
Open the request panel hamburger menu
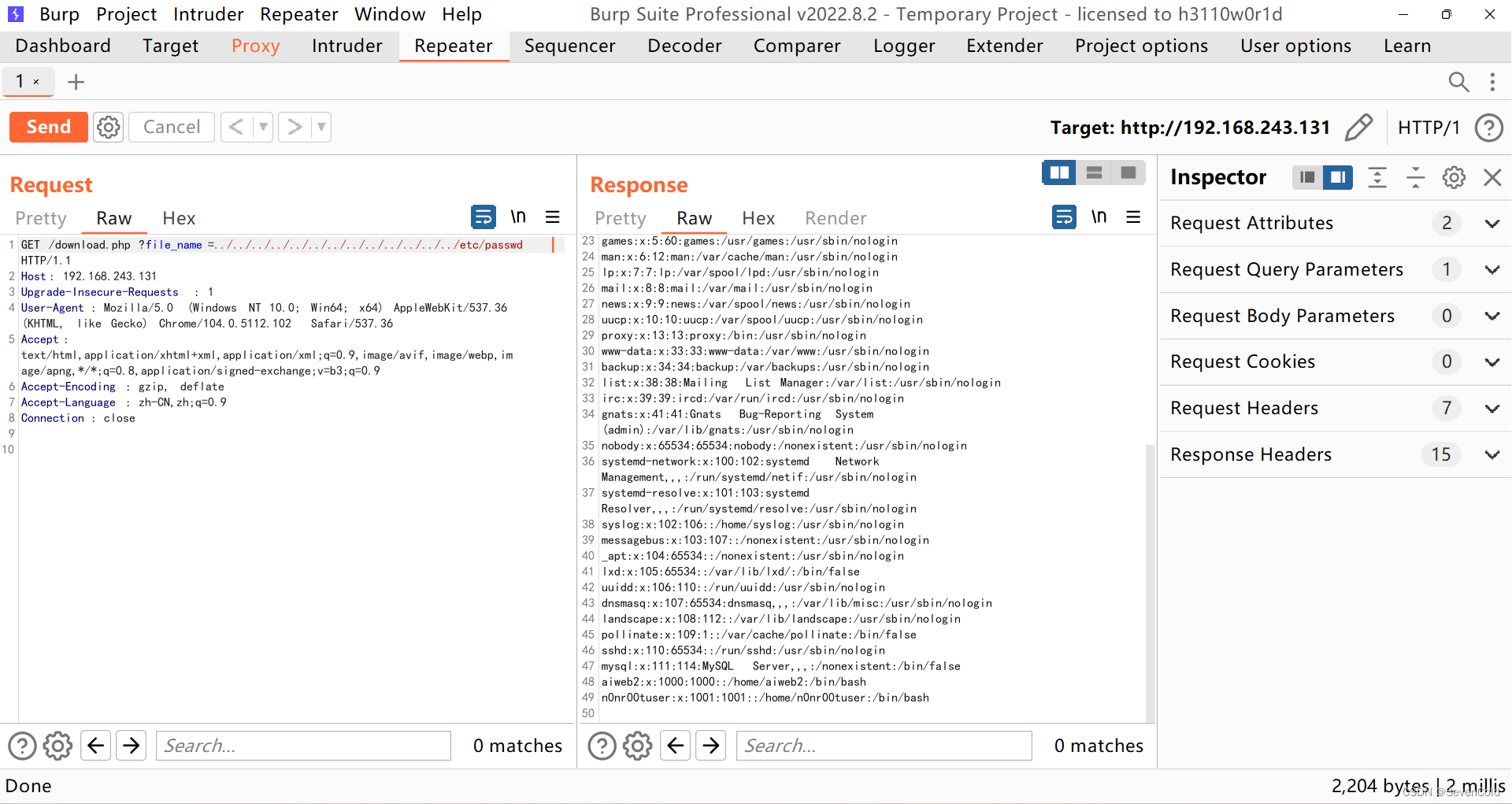pos(552,217)
